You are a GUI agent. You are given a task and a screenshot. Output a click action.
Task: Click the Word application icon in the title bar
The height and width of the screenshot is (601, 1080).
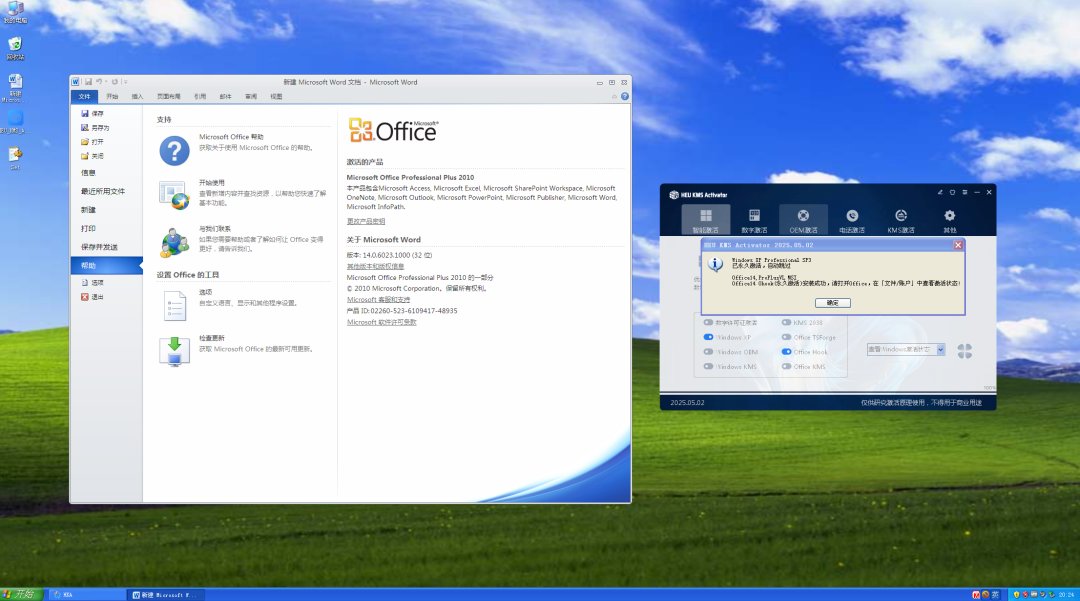76,82
